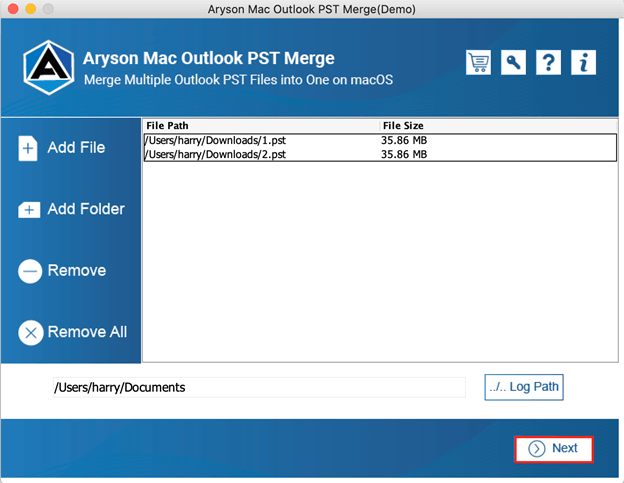Click the Remove All cross circle icon

[31, 333]
